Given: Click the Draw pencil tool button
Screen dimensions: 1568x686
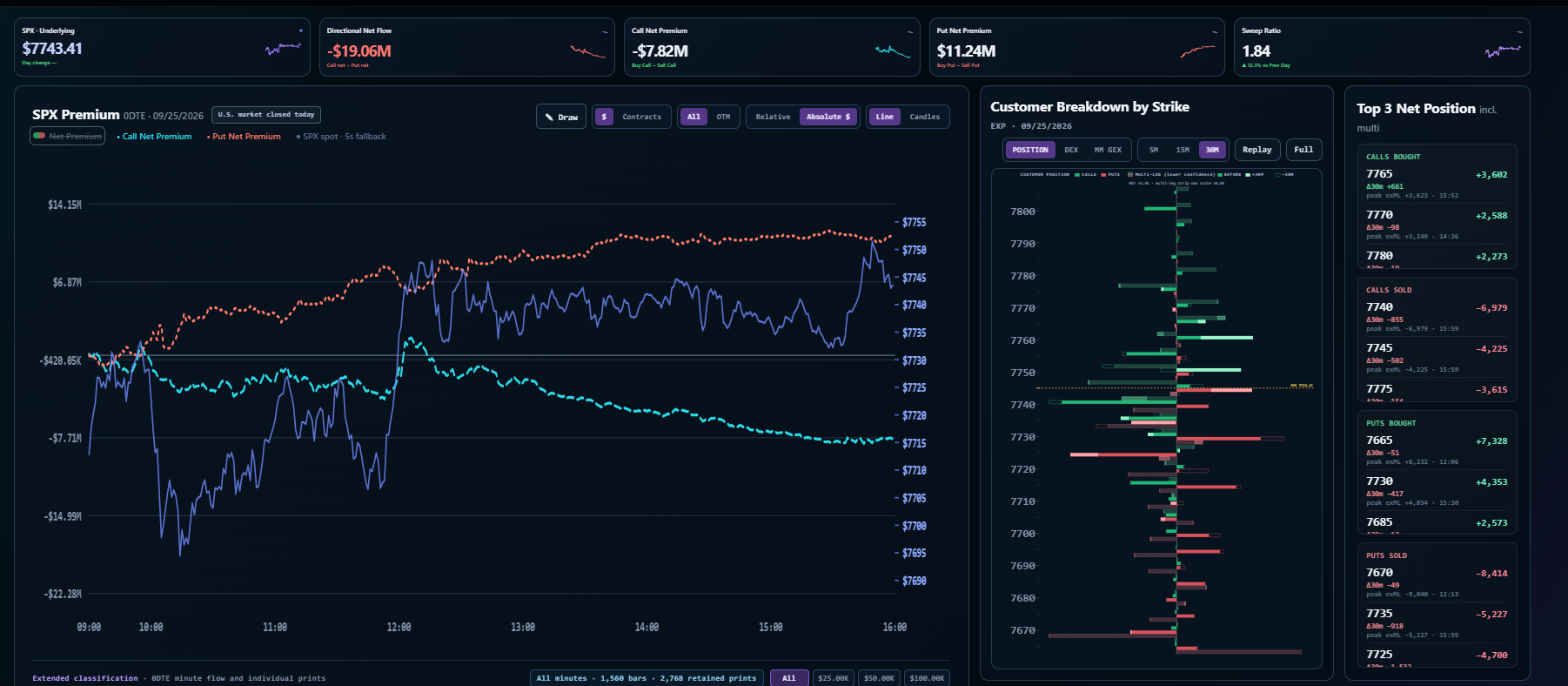Looking at the screenshot, I should (x=561, y=117).
